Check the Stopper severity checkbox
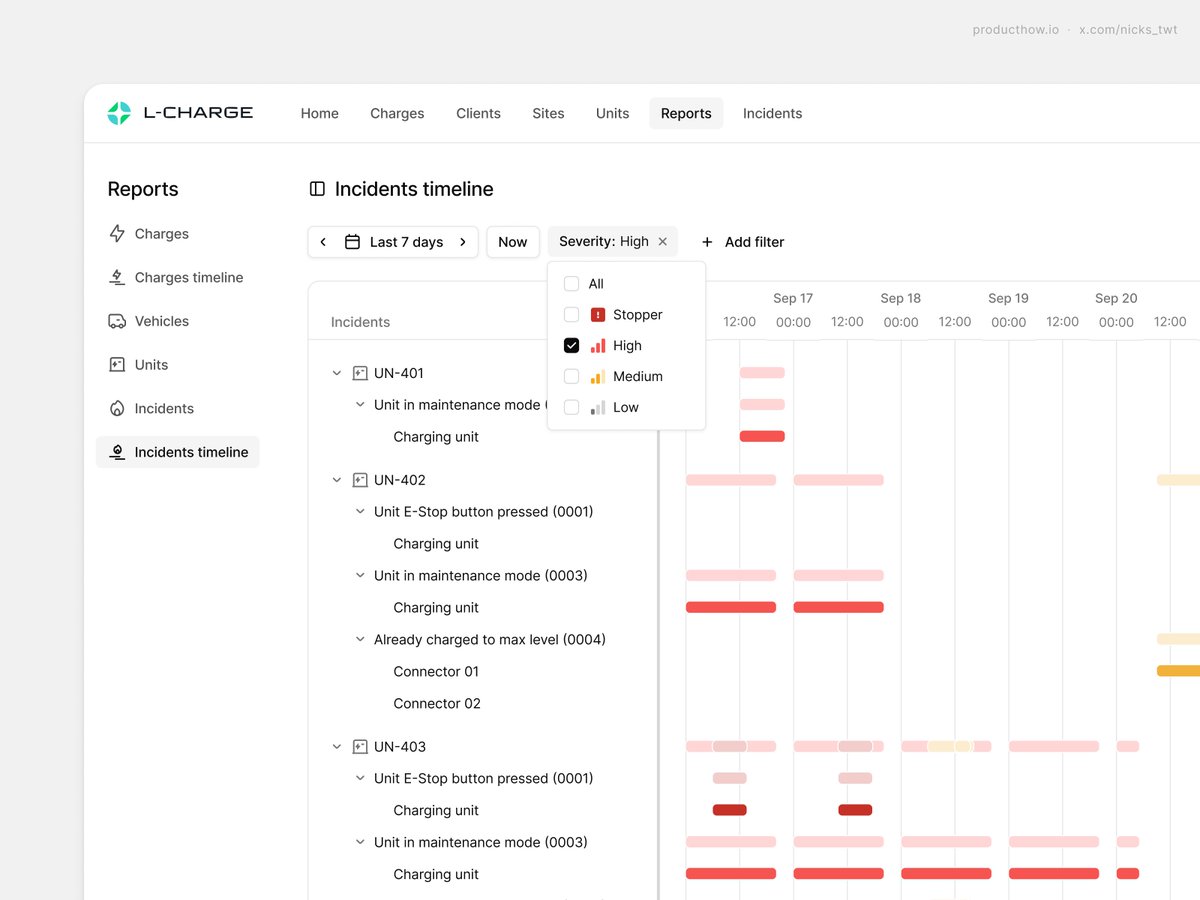This screenshot has width=1200, height=900. point(572,315)
